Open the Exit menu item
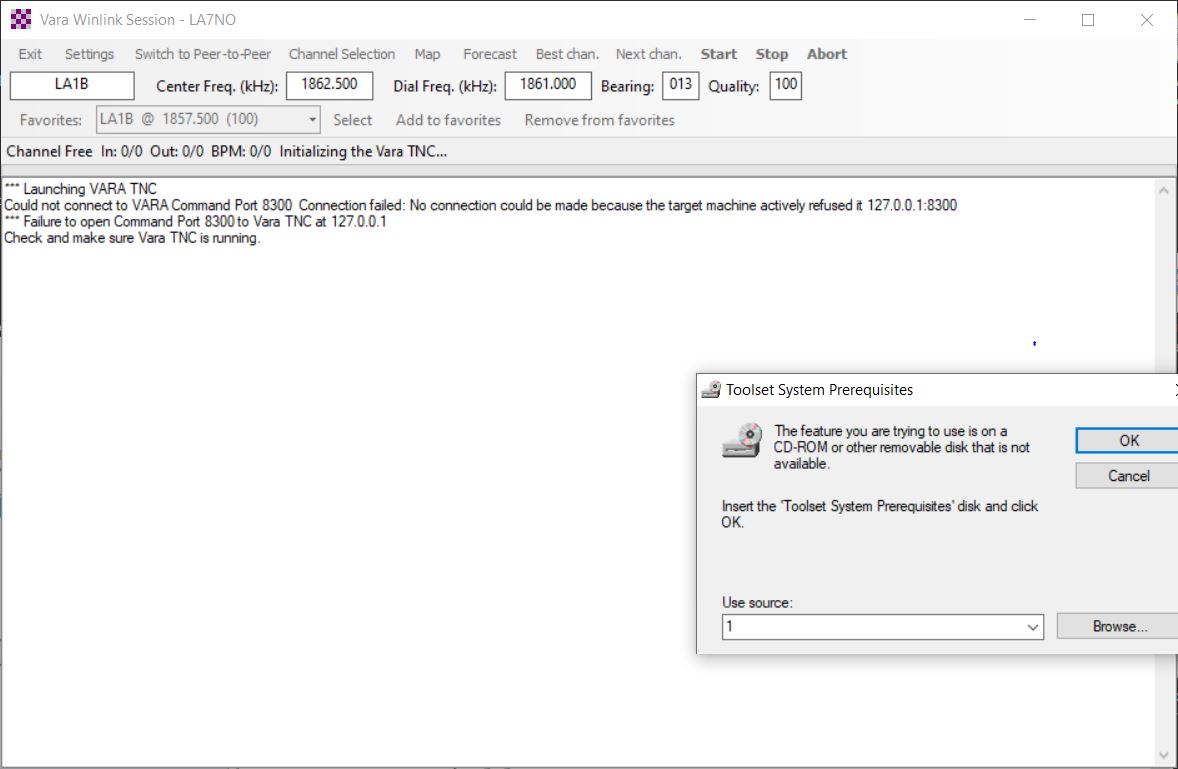The height and width of the screenshot is (769, 1178). coord(30,54)
